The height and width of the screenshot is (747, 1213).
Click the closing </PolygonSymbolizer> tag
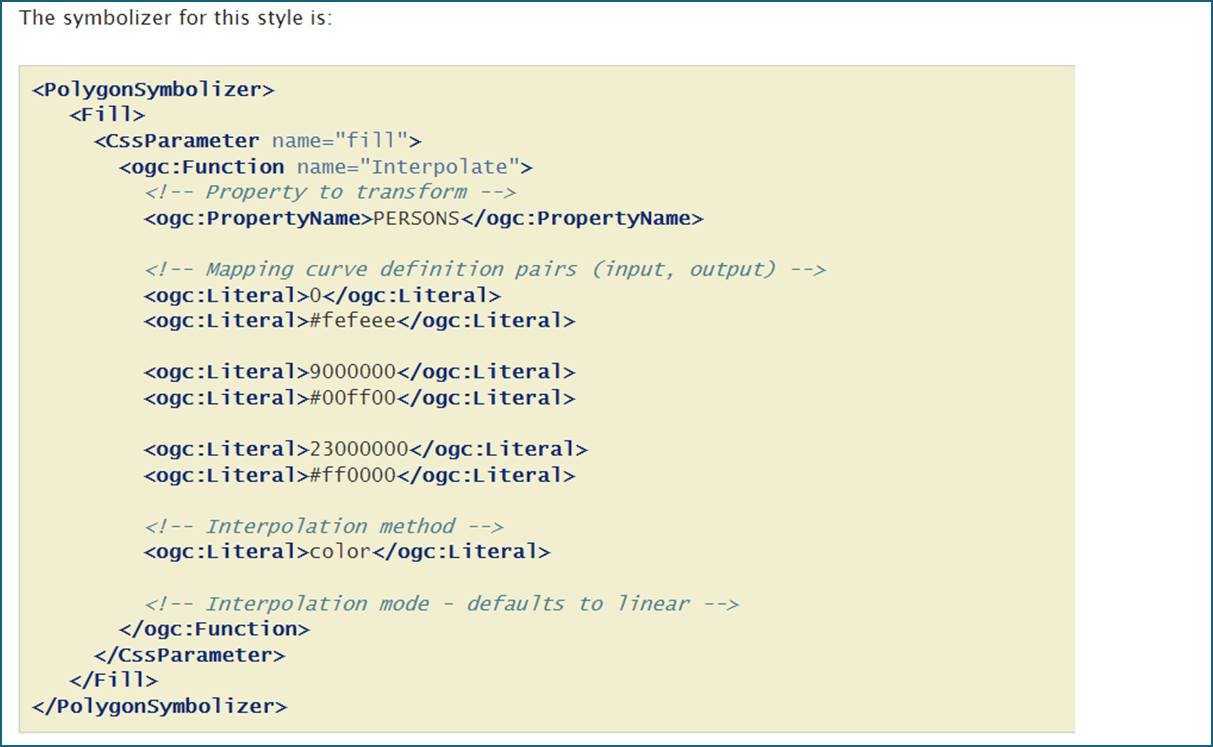[160, 706]
